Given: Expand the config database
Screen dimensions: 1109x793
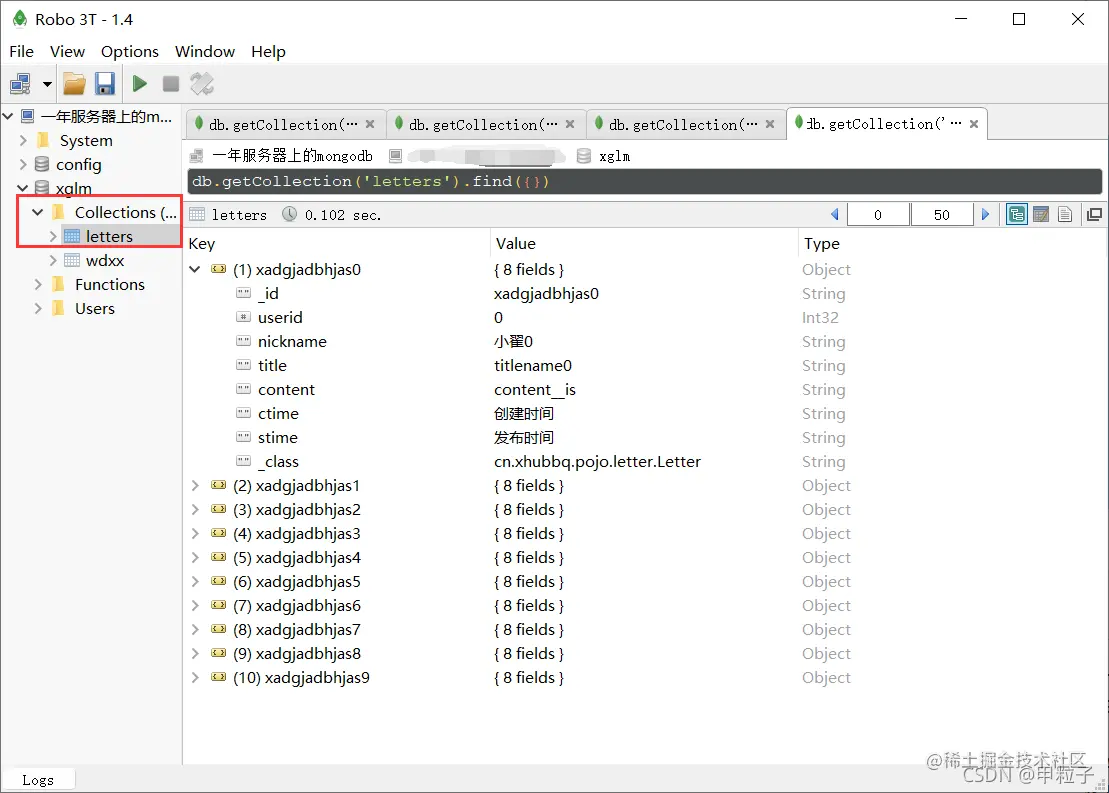Looking at the screenshot, I should coord(23,164).
